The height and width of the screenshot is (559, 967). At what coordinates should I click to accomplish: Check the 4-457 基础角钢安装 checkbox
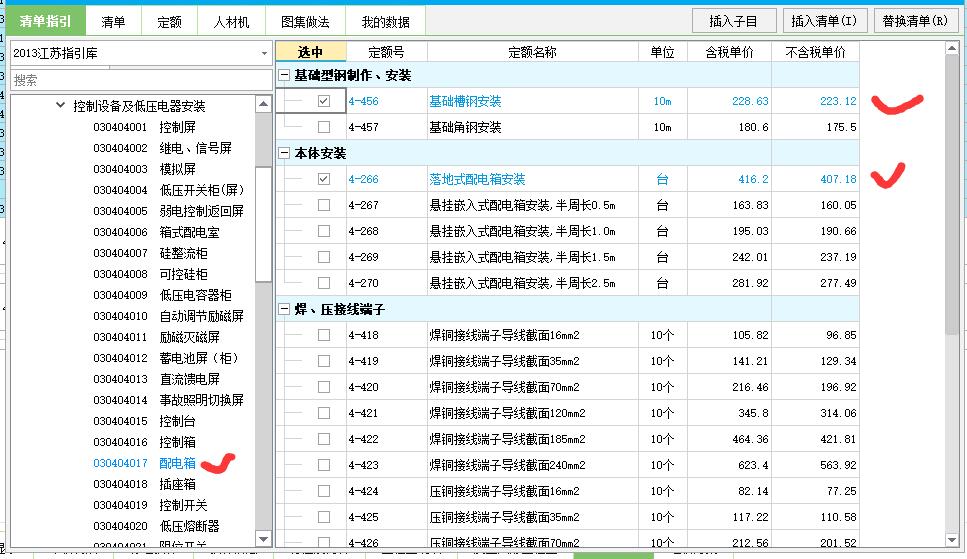point(324,126)
